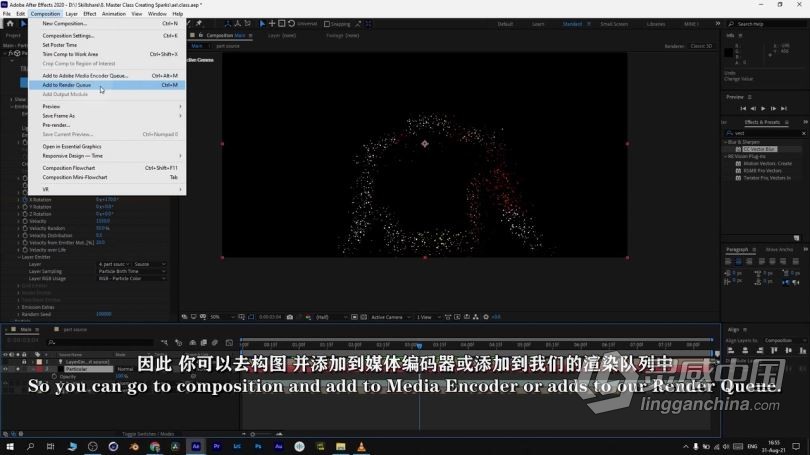Open Premiere Pro in taskbar

[216, 446]
